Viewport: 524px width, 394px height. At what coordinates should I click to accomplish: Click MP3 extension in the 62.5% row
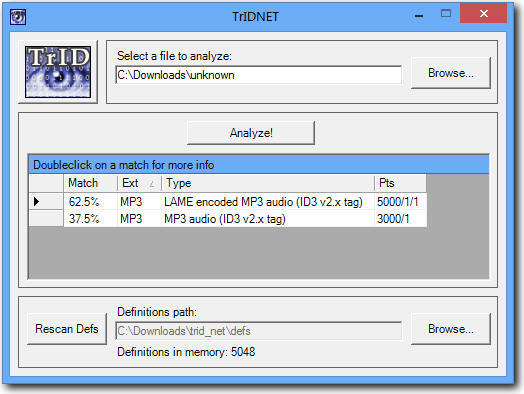point(139,202)
